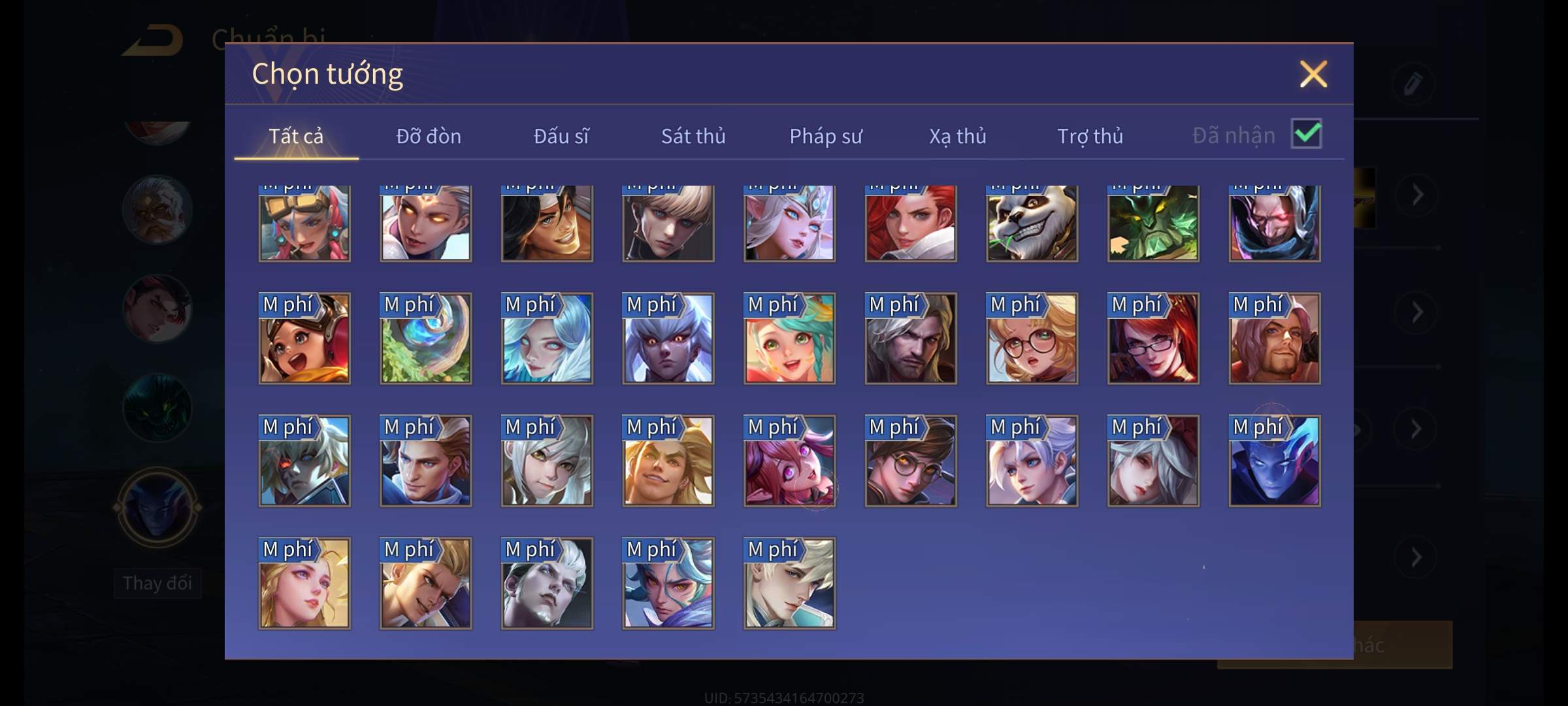
Task: Close the Chọn tướng dialog
Action: (x=1313, y=74)
